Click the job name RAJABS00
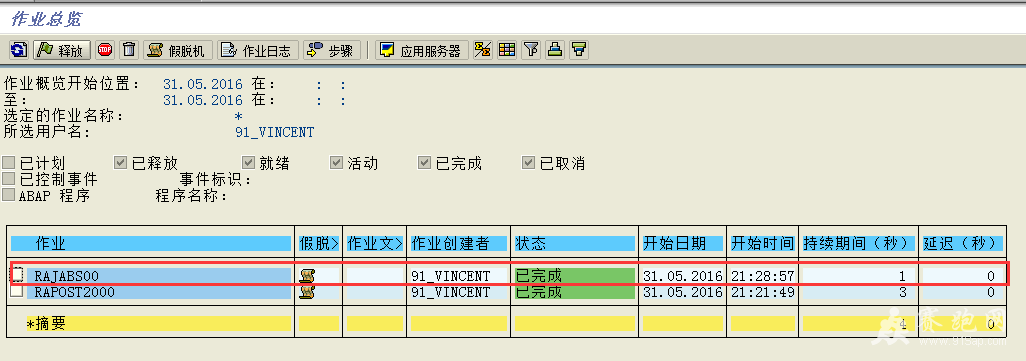 (x=67, y=276)
